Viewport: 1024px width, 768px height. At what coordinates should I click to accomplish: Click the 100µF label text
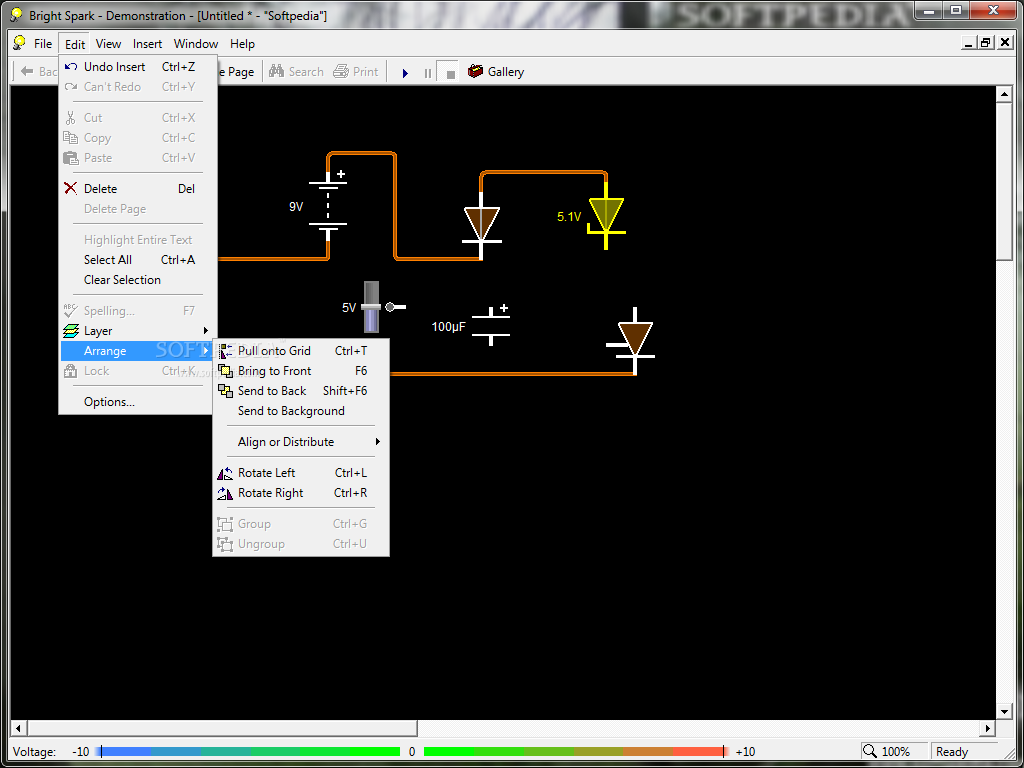point(449,327)
